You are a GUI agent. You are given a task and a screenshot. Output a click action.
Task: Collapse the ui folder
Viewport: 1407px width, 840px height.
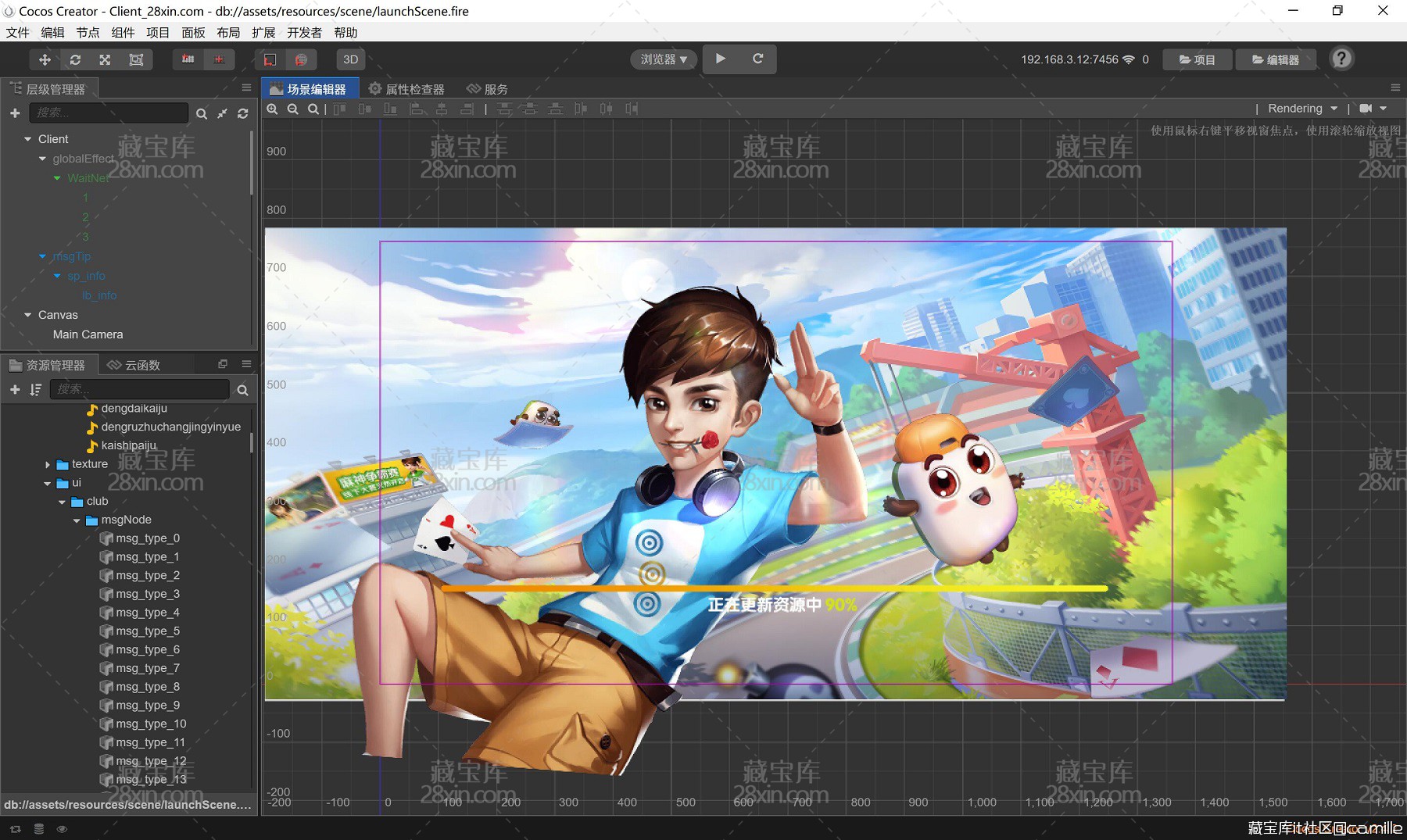pyautogui.click(x=48, y=483)
